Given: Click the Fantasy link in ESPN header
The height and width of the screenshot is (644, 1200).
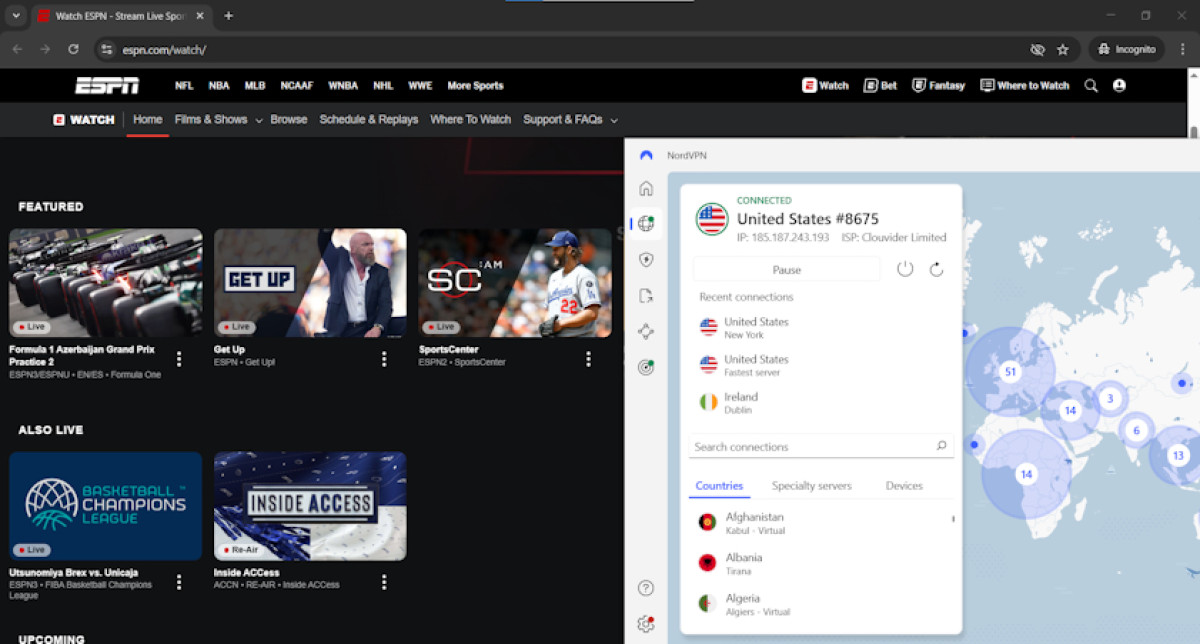Looking at the screenshot, I should pos(938,86).
